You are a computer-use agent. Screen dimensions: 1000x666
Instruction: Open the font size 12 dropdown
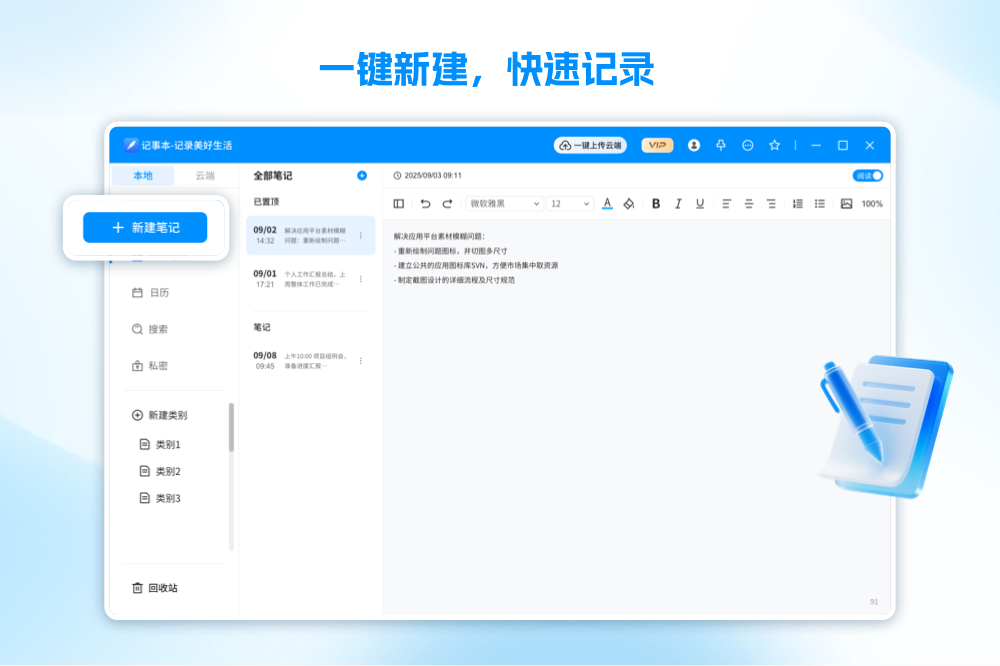(570, 204)
